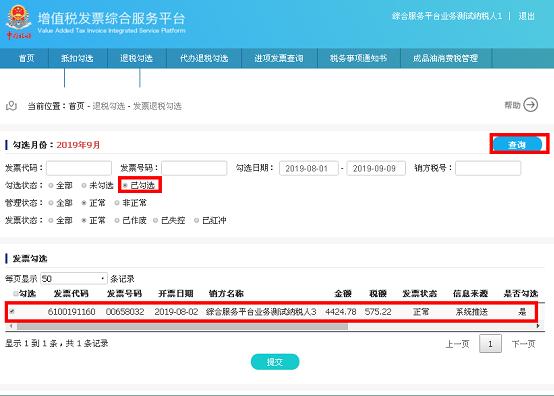Click the current location pin icon
Image resolution: width=554 pixels, height=396 pixels.
(x=11, y=106)
